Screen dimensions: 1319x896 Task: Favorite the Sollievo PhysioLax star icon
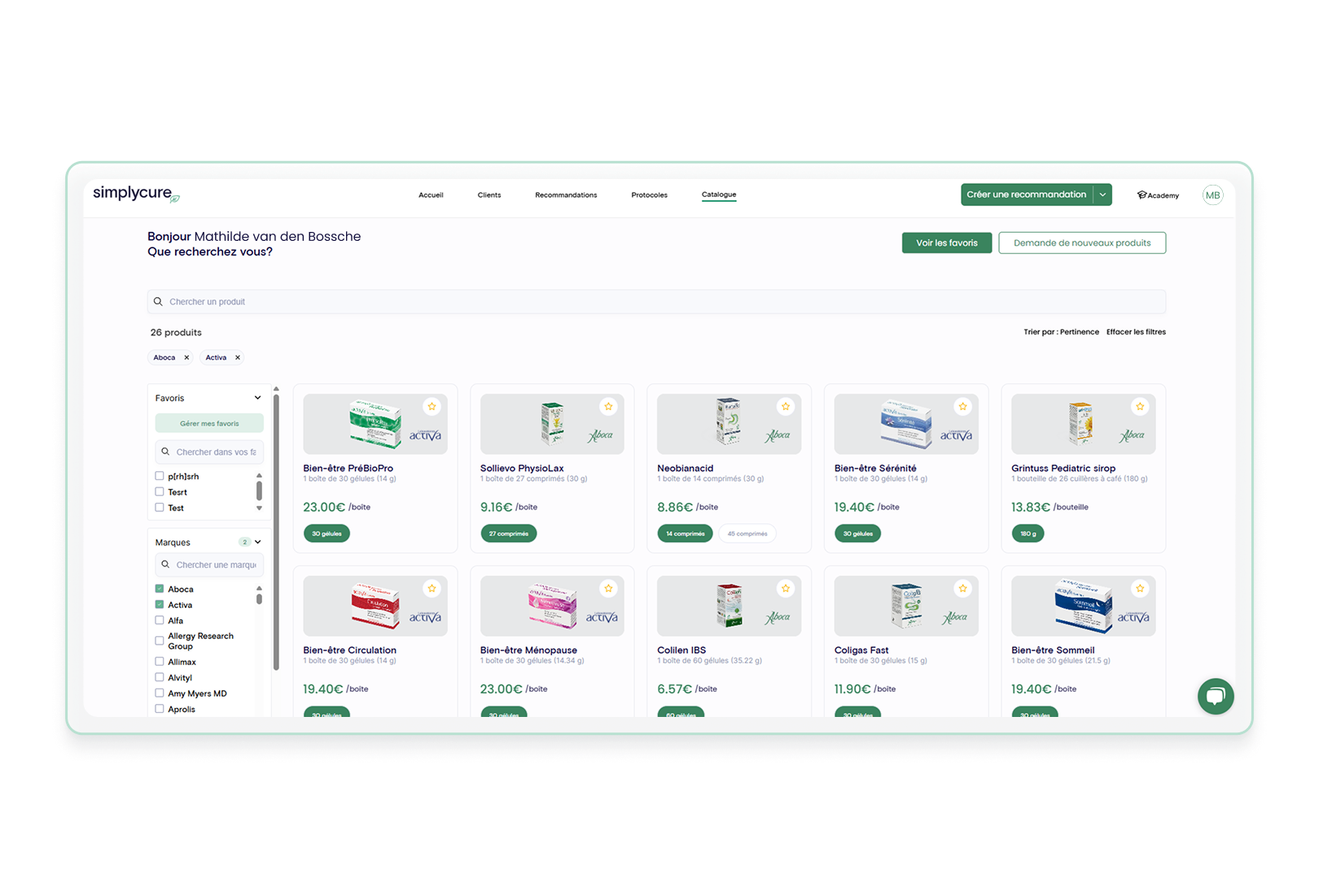tap(608, 407)
